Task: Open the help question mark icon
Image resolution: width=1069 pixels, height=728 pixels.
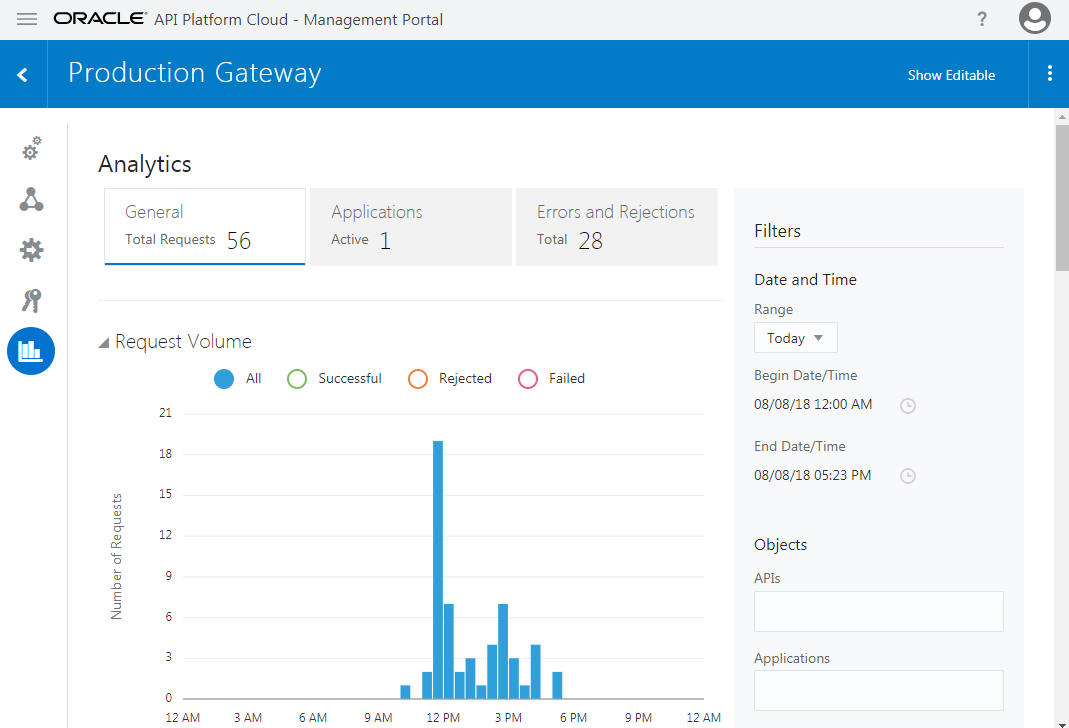Action: pos(982,19)
